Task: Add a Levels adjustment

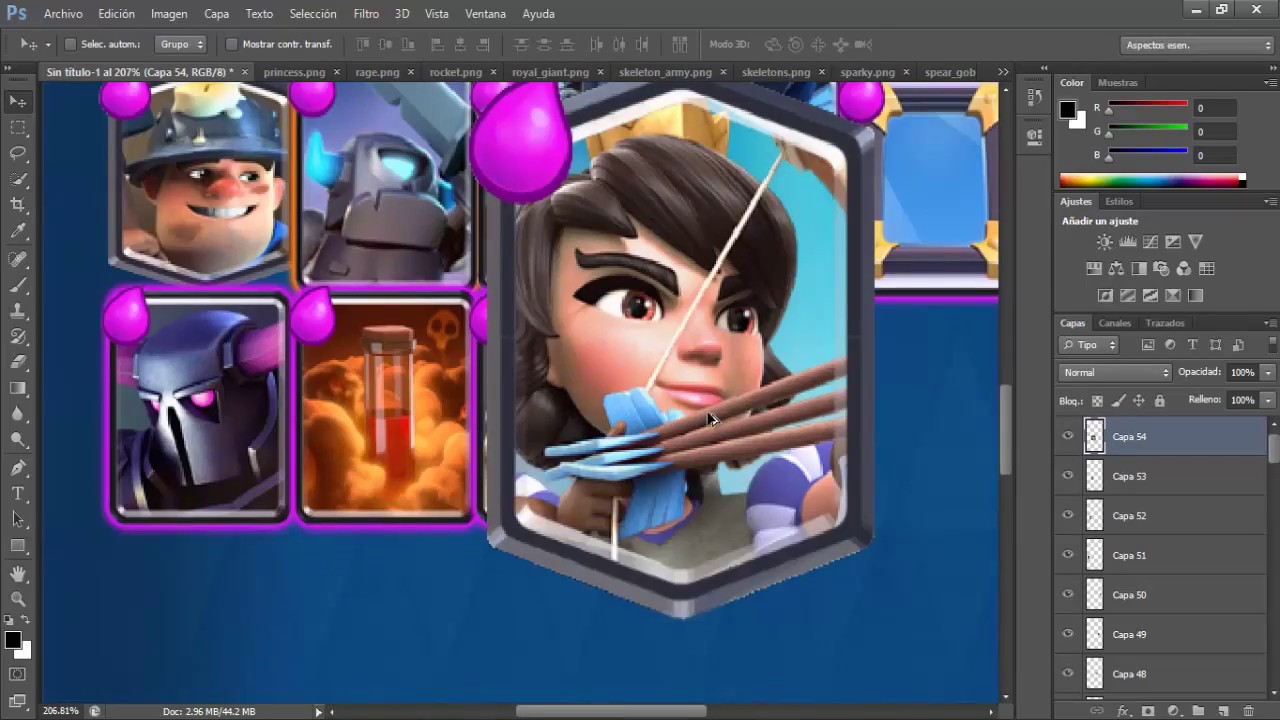Action: point(1128,242)
